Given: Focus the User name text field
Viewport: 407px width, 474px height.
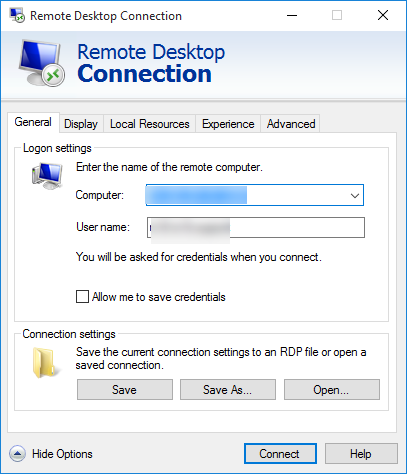Looking at the screenshot, I should pyautogui.click(x=256, y=227).
